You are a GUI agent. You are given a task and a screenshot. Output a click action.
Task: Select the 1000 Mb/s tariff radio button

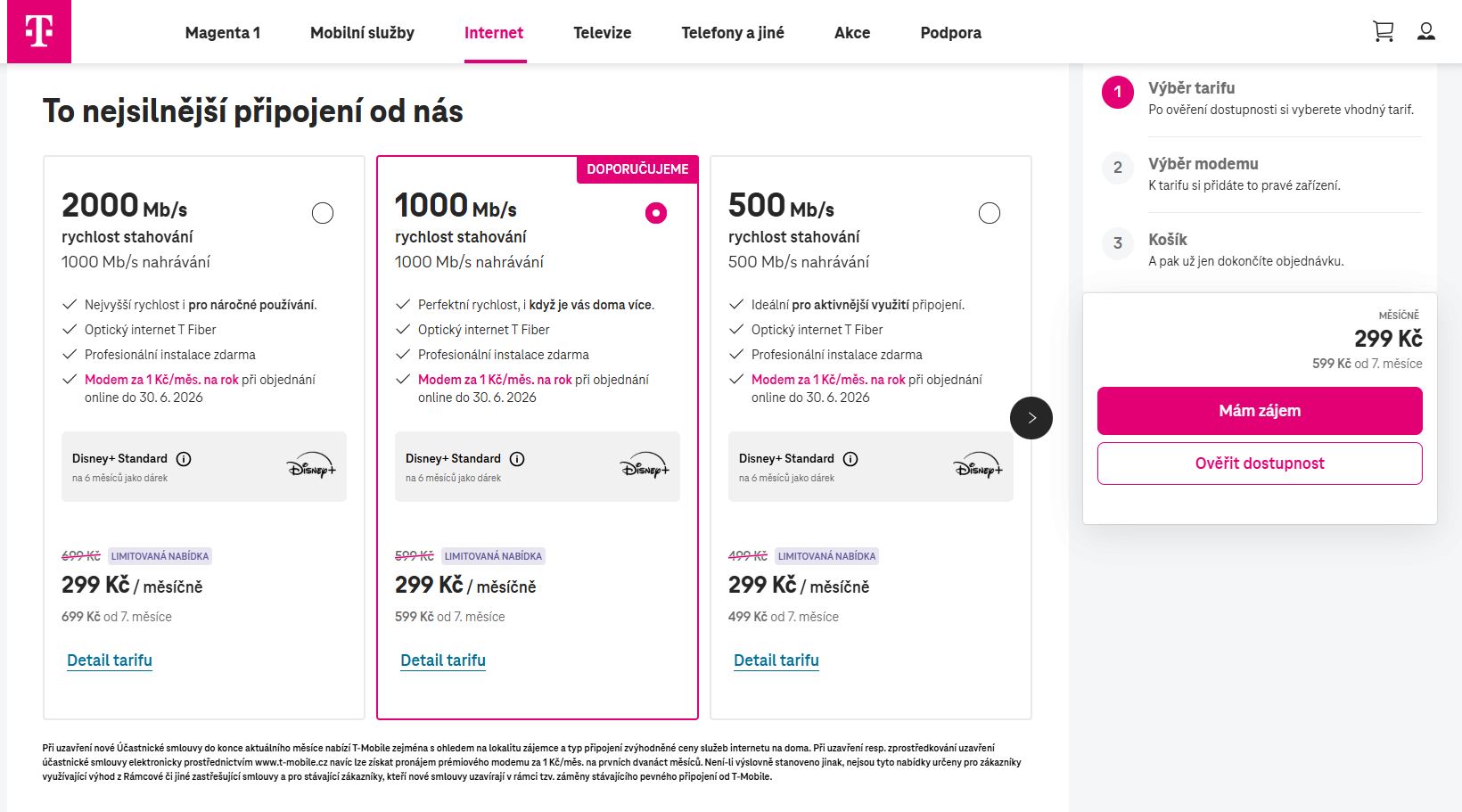click(x=656, y=213)
